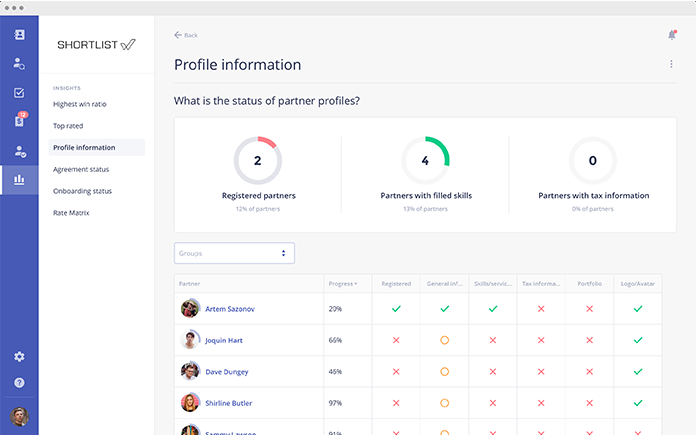Click Dave Dungey's Logo/Avatar green checkmark
This screenshot has height=435, width=696.
638,371
